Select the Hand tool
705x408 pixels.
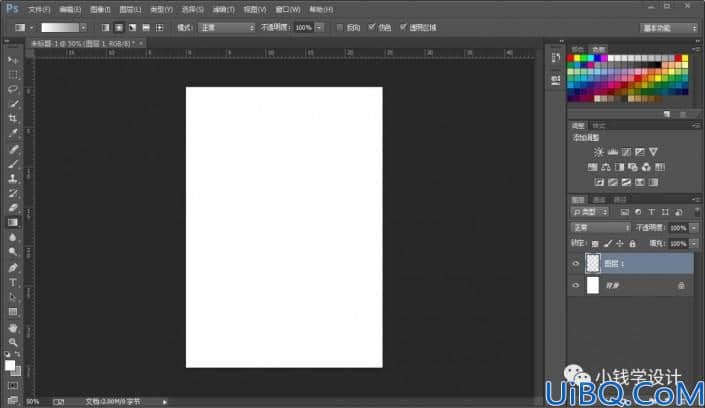tap(13, 327)
